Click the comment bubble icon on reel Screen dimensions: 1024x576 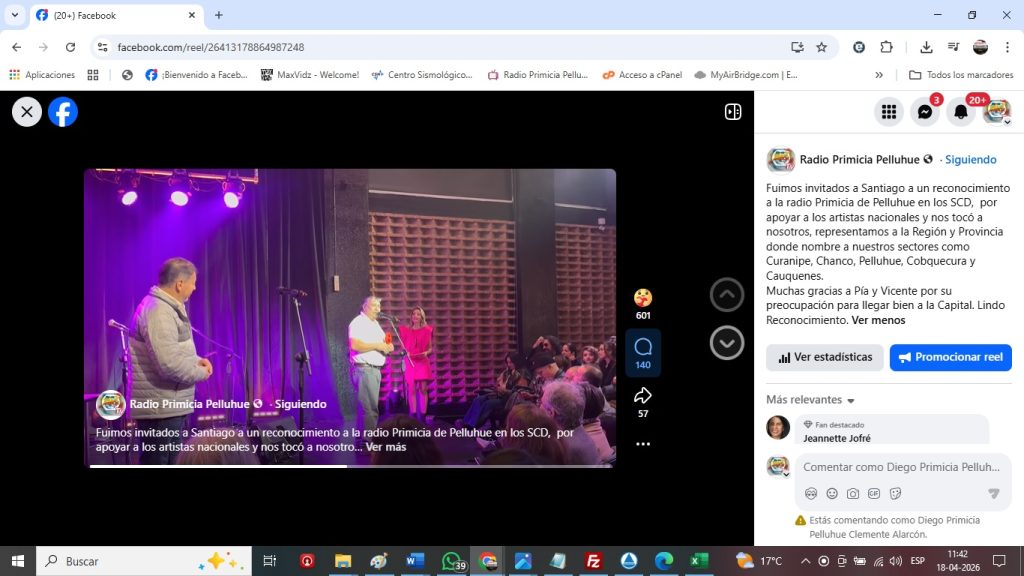pos(643,346)
